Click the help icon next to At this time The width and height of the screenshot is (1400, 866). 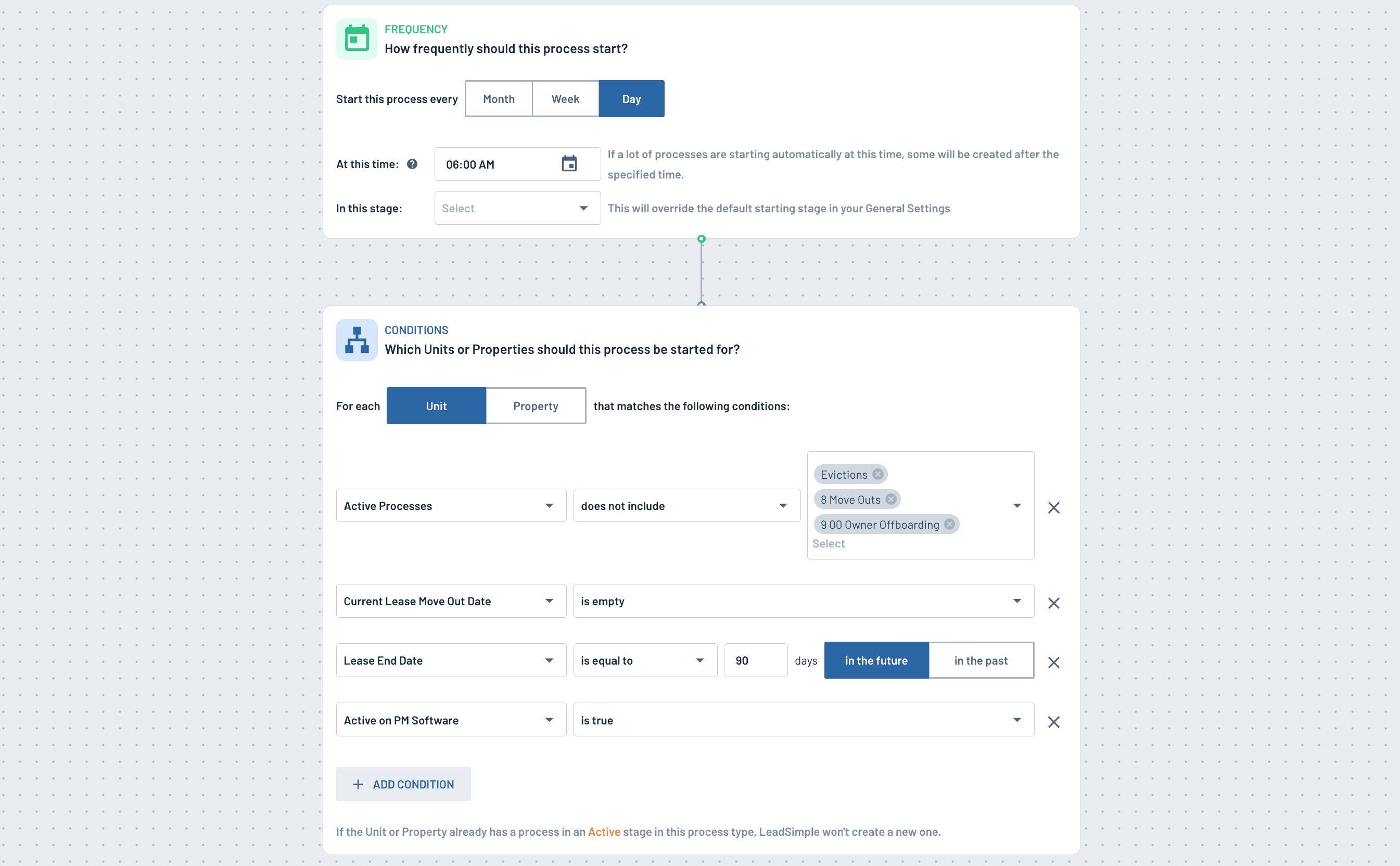pos(412,164)
